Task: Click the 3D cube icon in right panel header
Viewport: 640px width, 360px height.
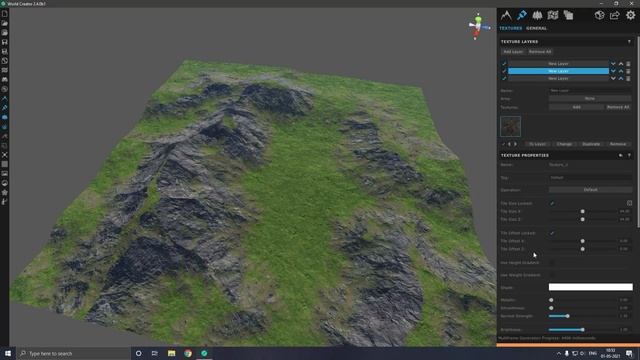Action: (x=599, y=16)
